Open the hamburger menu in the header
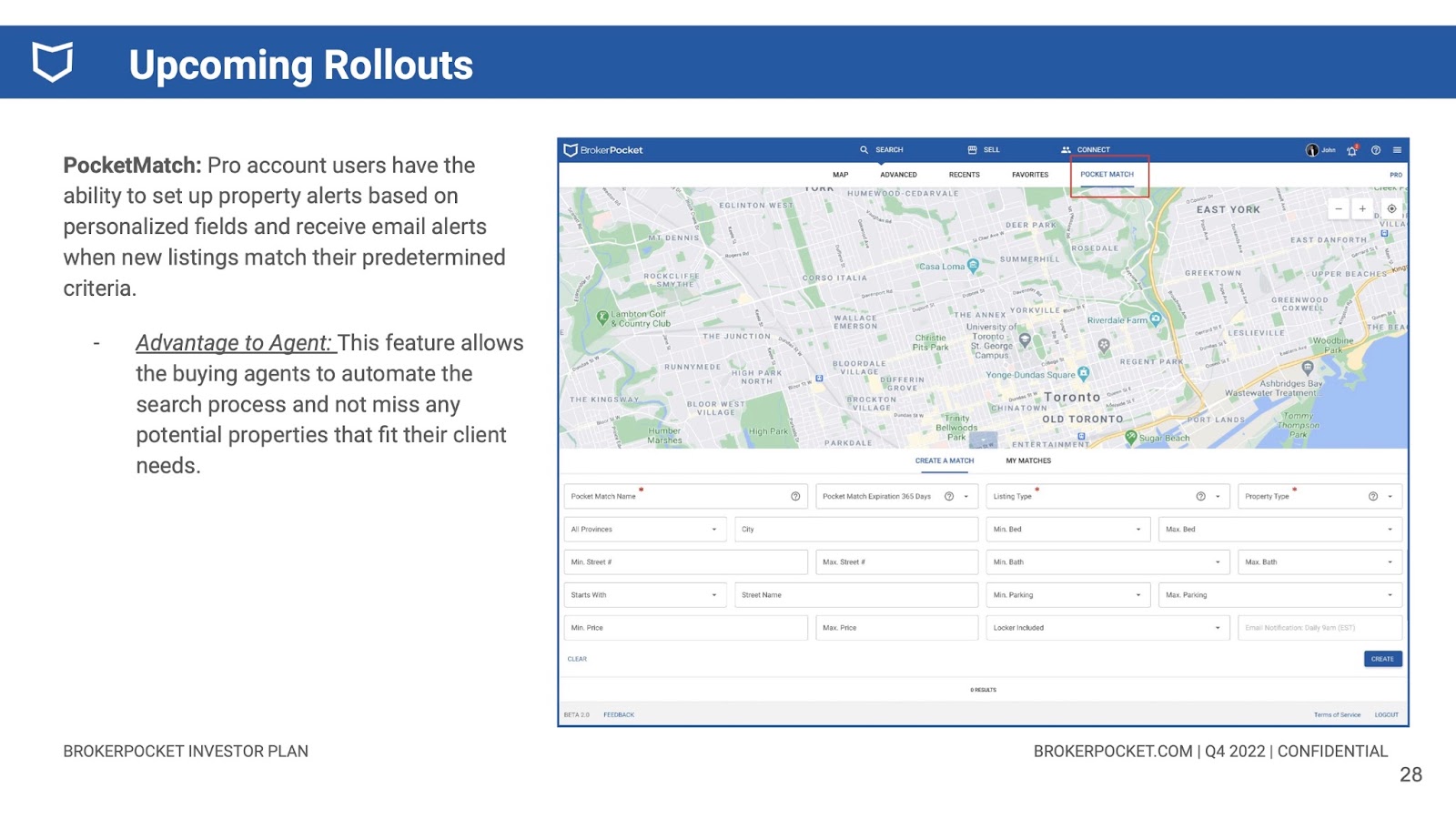 pos(1397,150)
